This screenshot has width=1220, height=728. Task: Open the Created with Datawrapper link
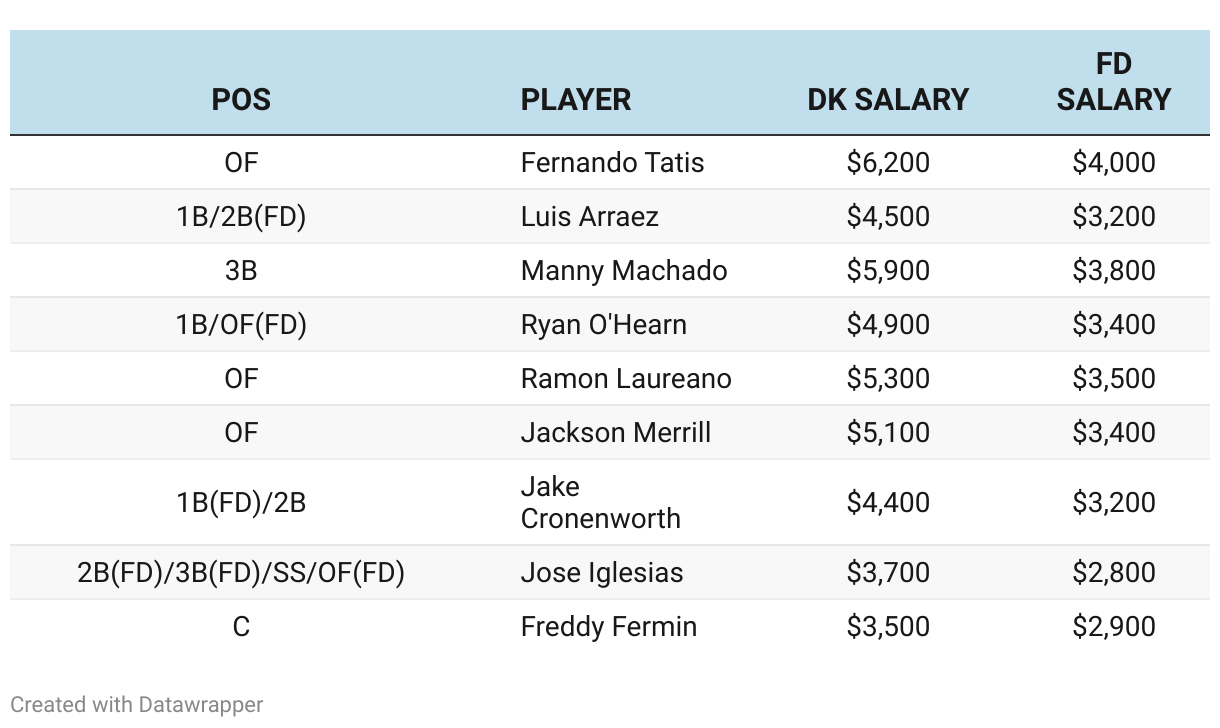click(x=137, y=704)
